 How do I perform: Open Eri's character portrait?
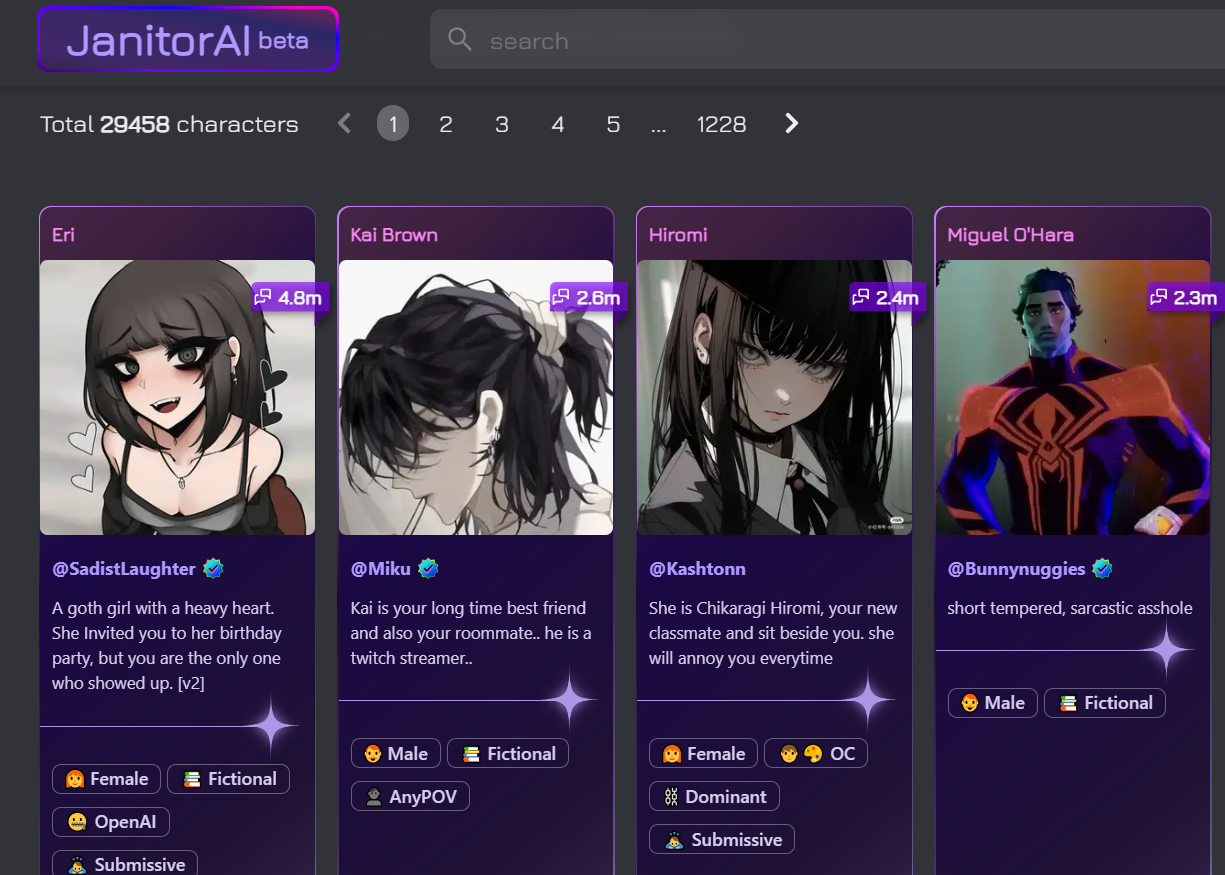pyautogui.click(x=177, y=397)
